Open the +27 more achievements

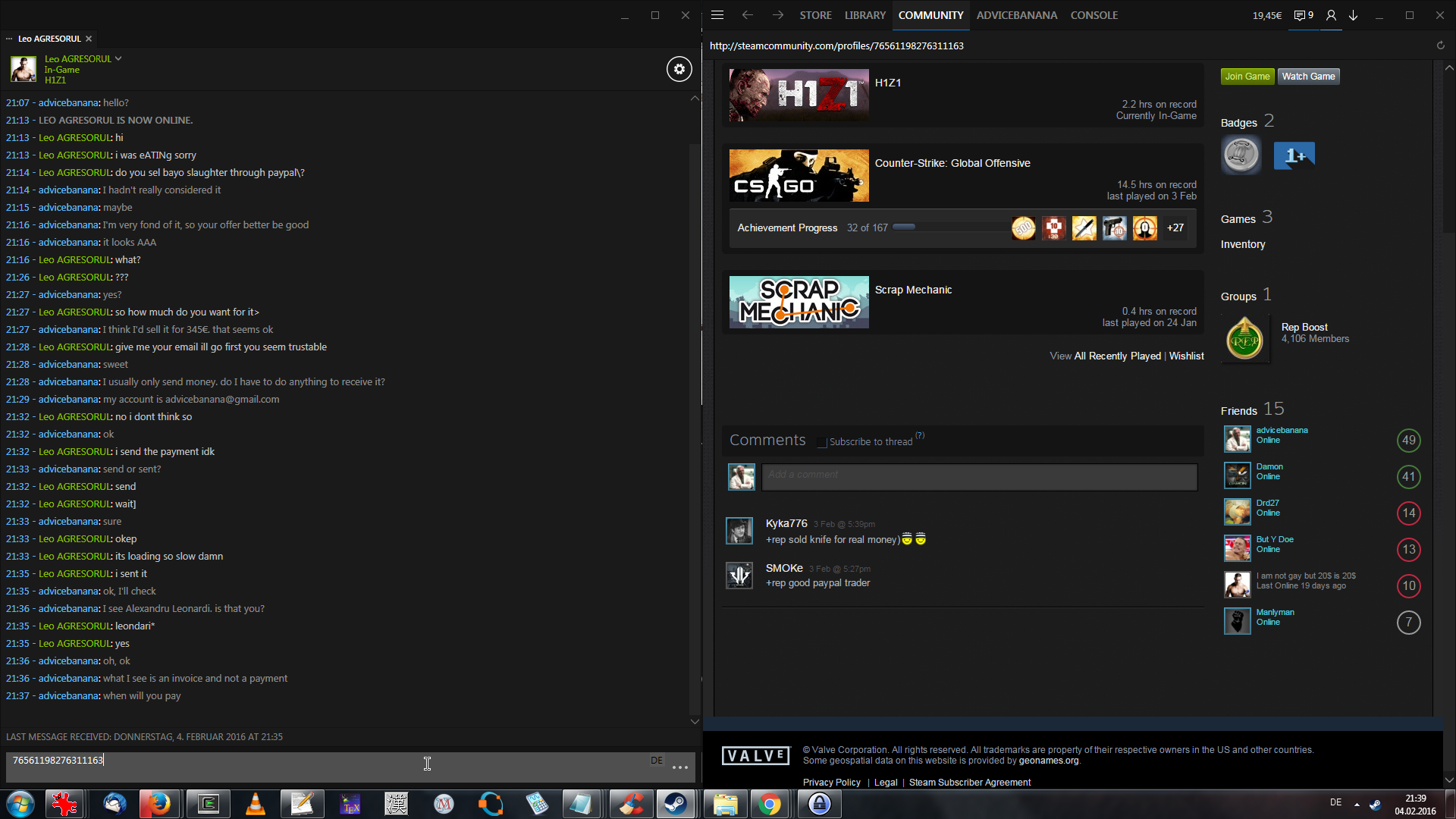pyautogui.click(x=1175, y=227)
